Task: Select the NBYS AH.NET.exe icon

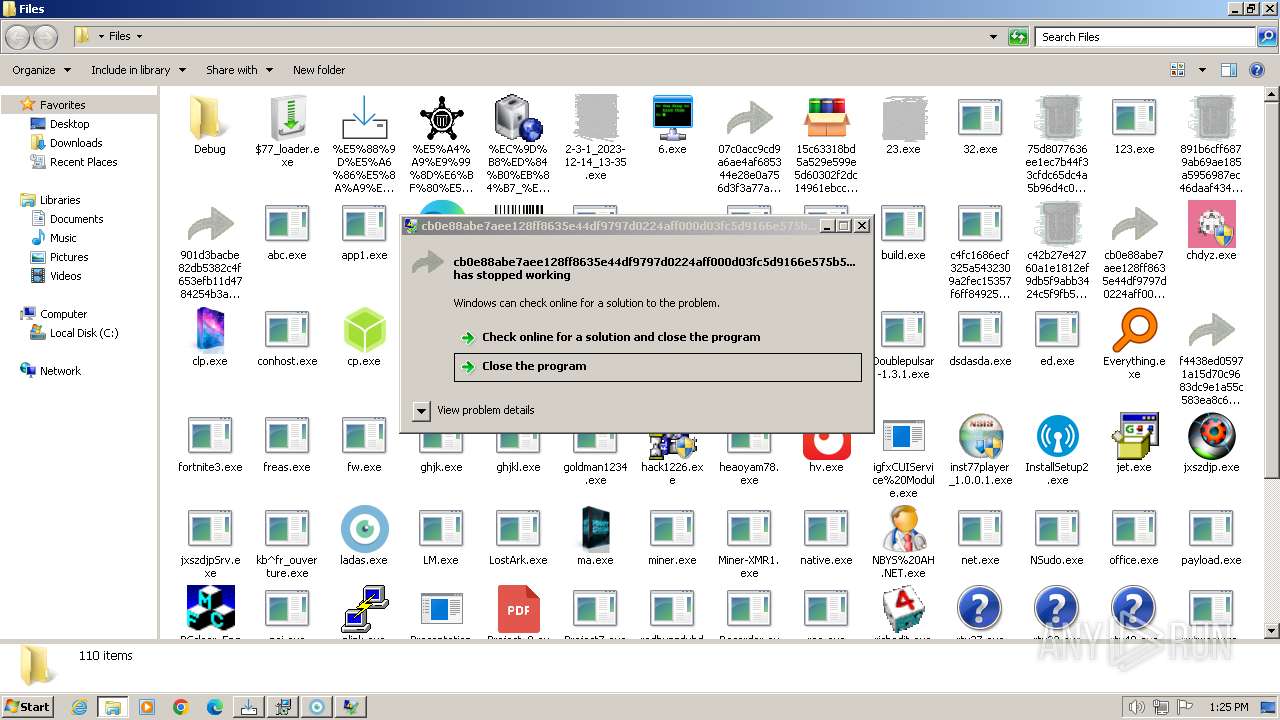Action: click(x=903, y=529)
